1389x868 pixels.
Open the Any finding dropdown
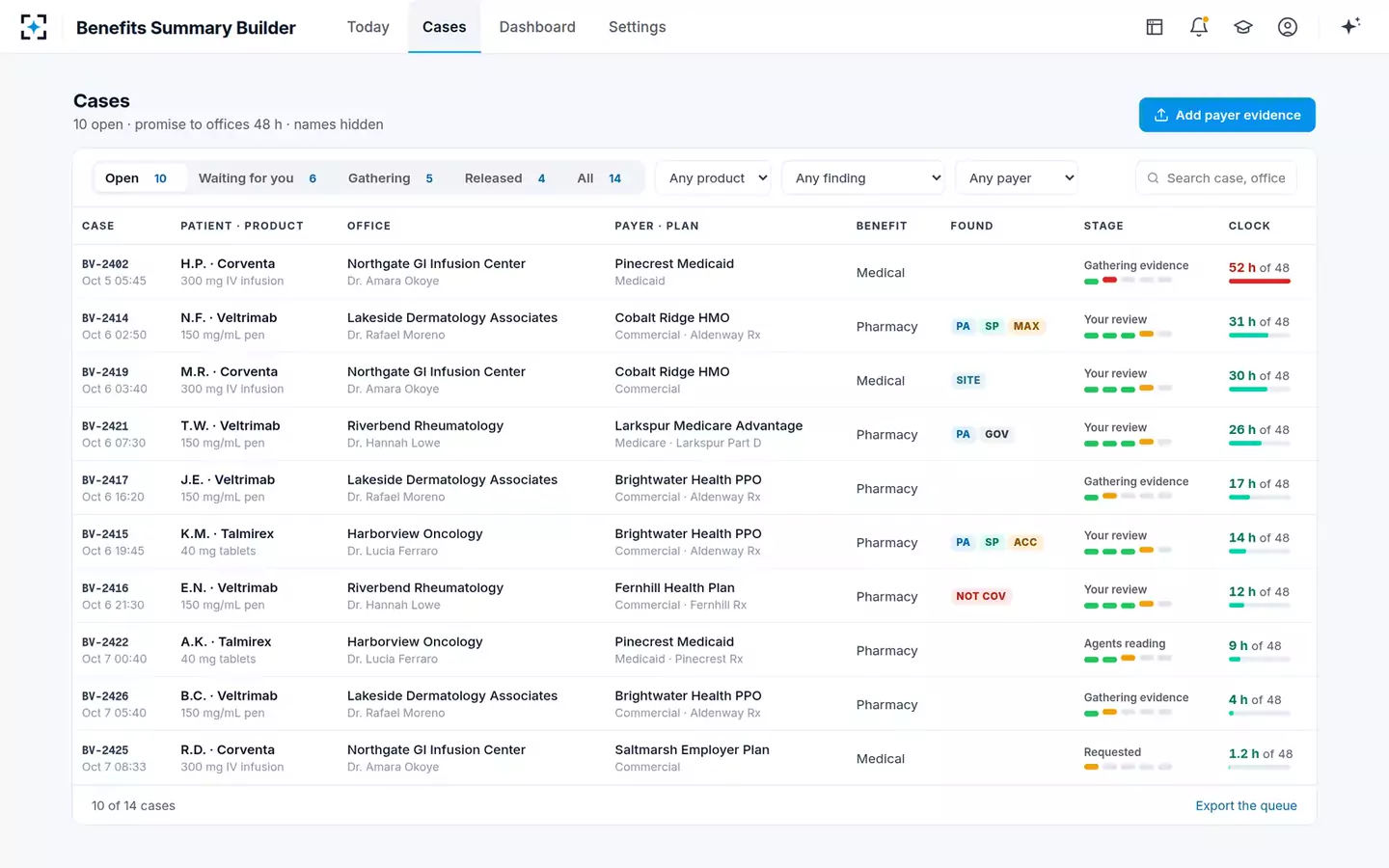(863, 178)
